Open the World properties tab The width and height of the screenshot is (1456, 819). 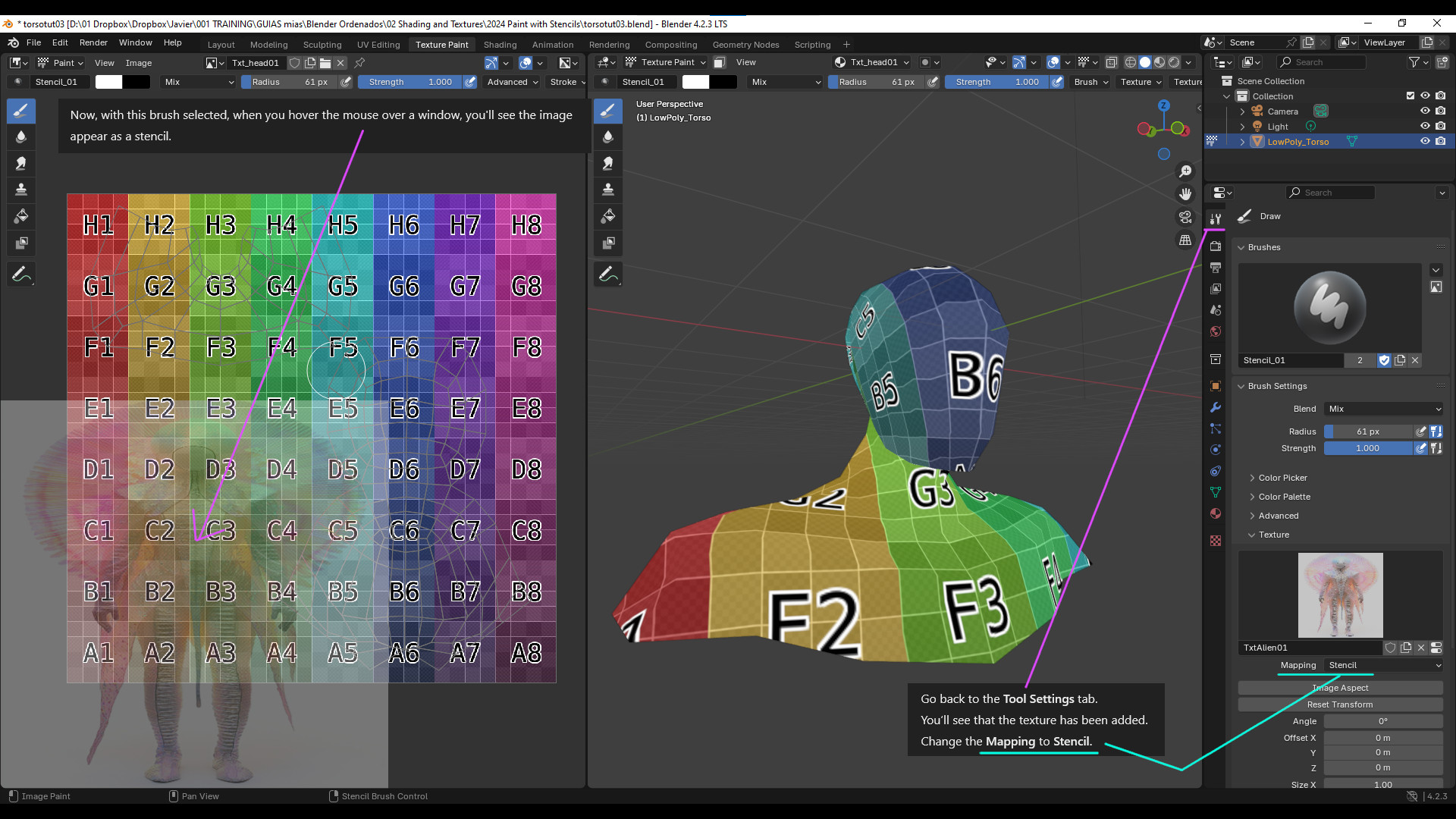[1216, 331]
